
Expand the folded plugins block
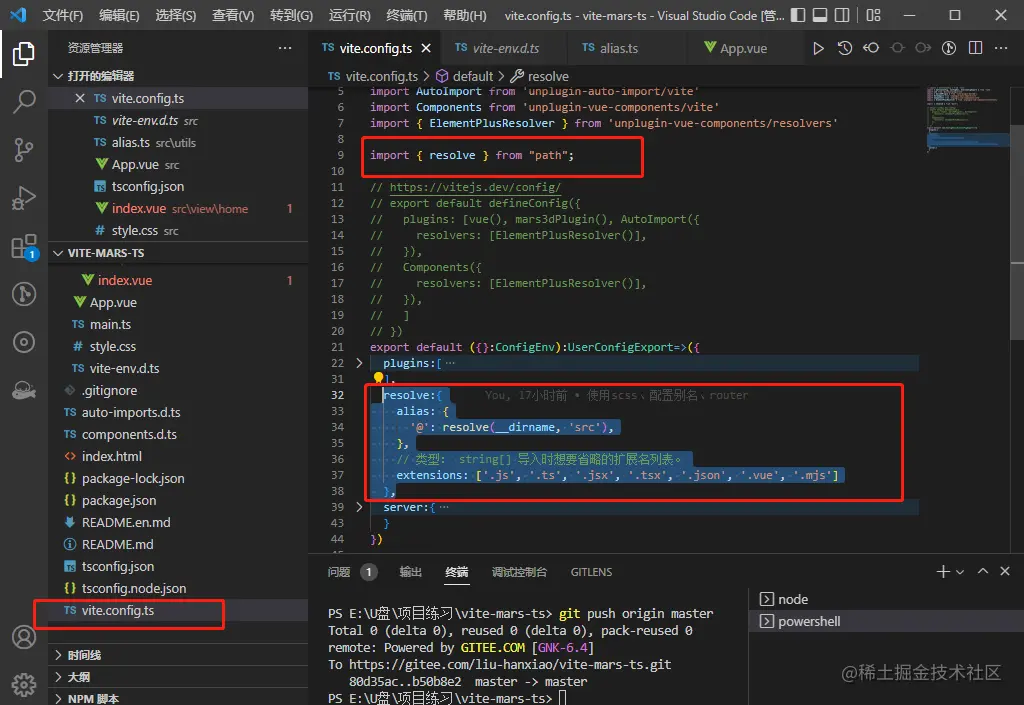pyautogui.click(x=360, y=363)
